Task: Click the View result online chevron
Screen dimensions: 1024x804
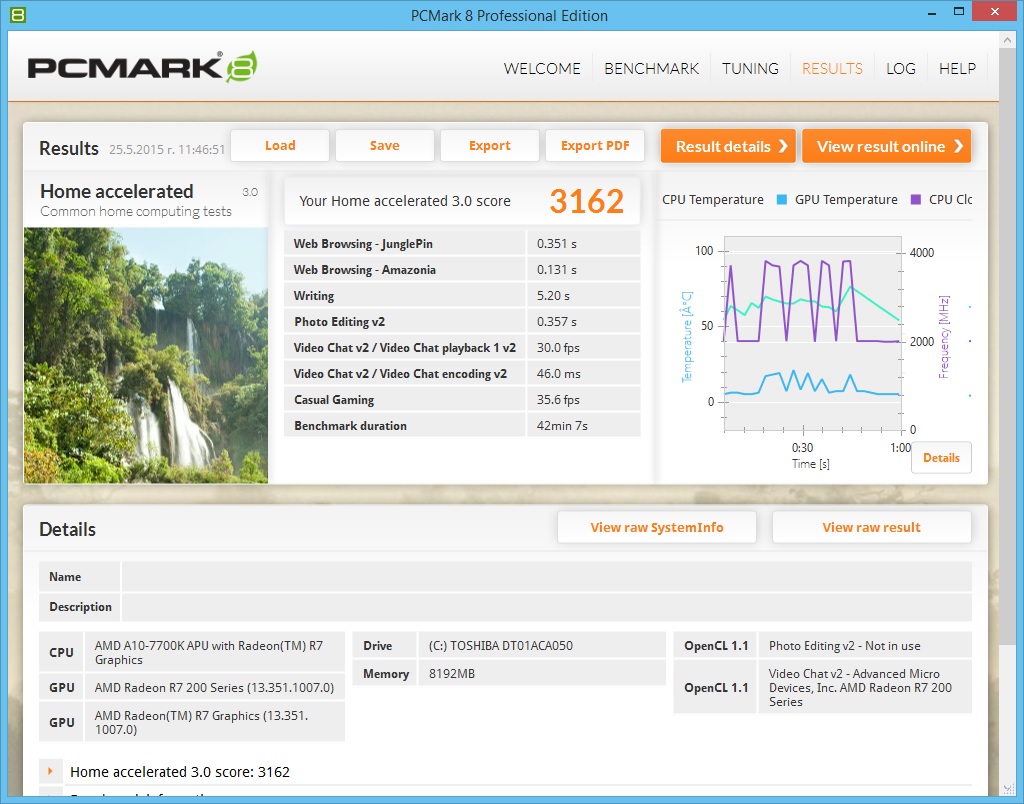Action: [x=958, y=146]
